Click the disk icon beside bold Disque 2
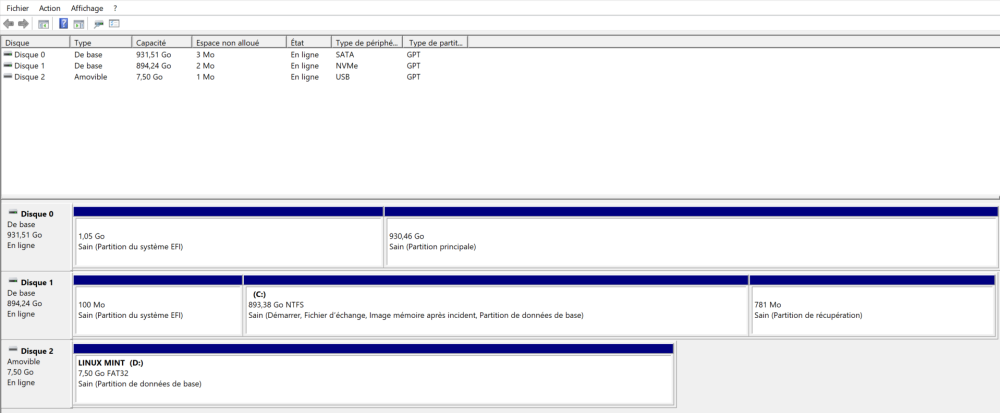The height and width of the screenshot is (413, 1000). [x=13, y=350]
